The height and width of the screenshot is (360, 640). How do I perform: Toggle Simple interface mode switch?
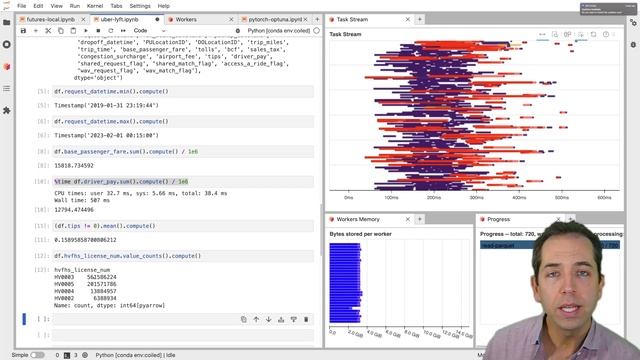coord(38,355)
